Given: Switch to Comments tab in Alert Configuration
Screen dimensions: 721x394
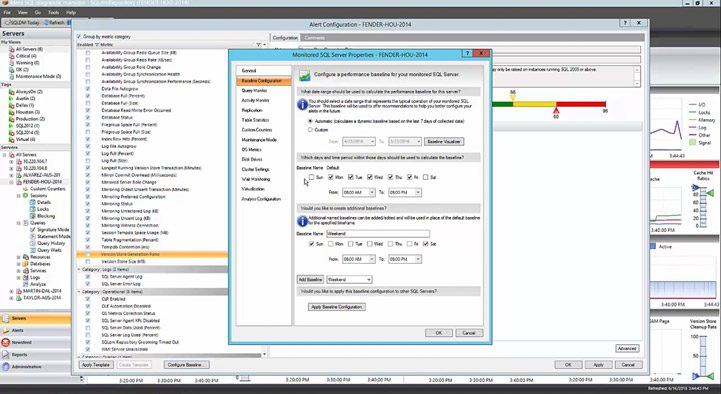Looking at the screenshot, I should pos(315,38).
